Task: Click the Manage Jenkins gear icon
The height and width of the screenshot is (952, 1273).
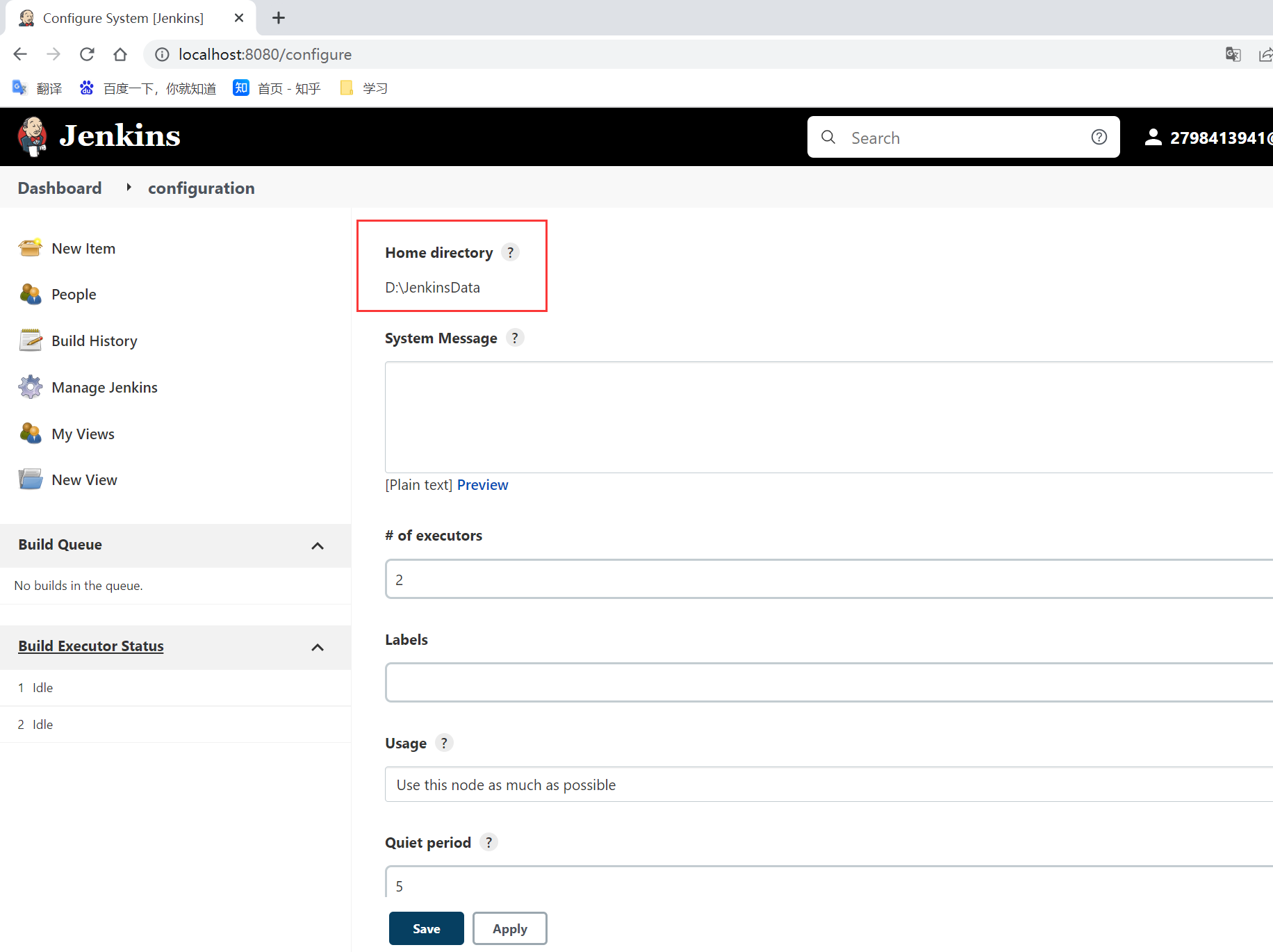Action: pos(29,387)
